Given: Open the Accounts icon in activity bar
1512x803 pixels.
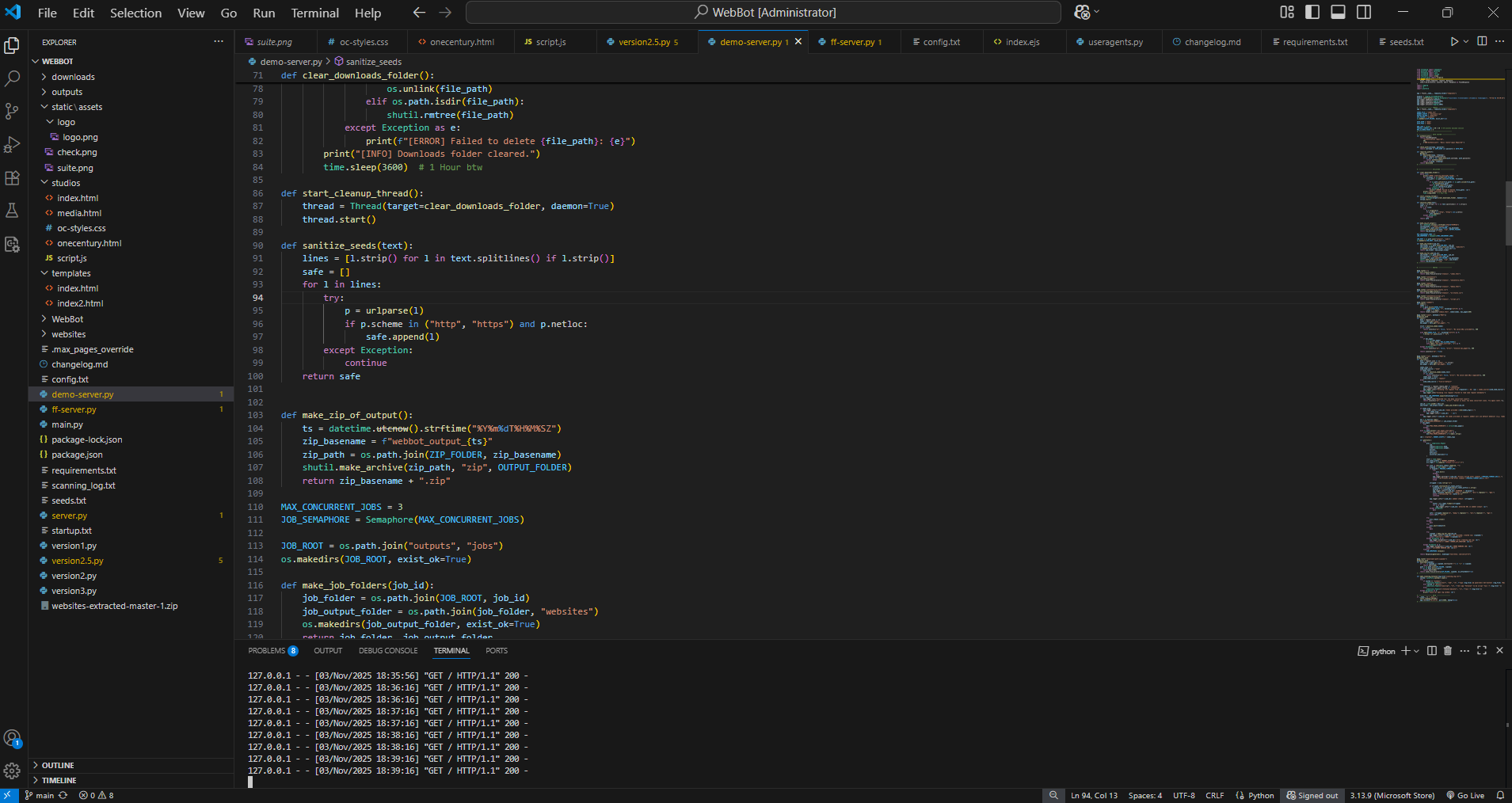Looking at the screenshot, I should (13, 739).
